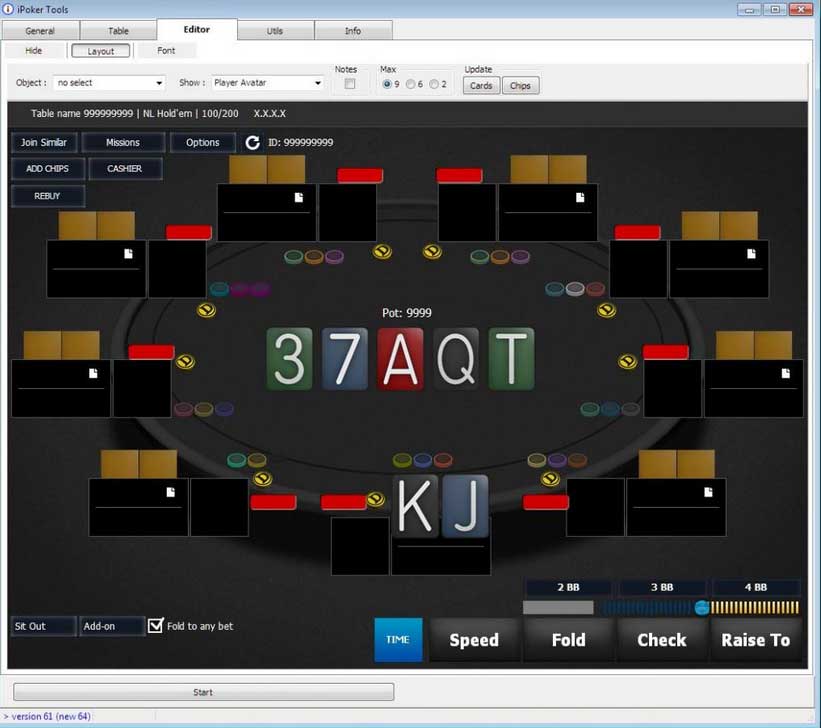This screenshot has height=728, width=821.
Task: Open the CASHIER
Action: pyautogui.click(x=125, y=168)
